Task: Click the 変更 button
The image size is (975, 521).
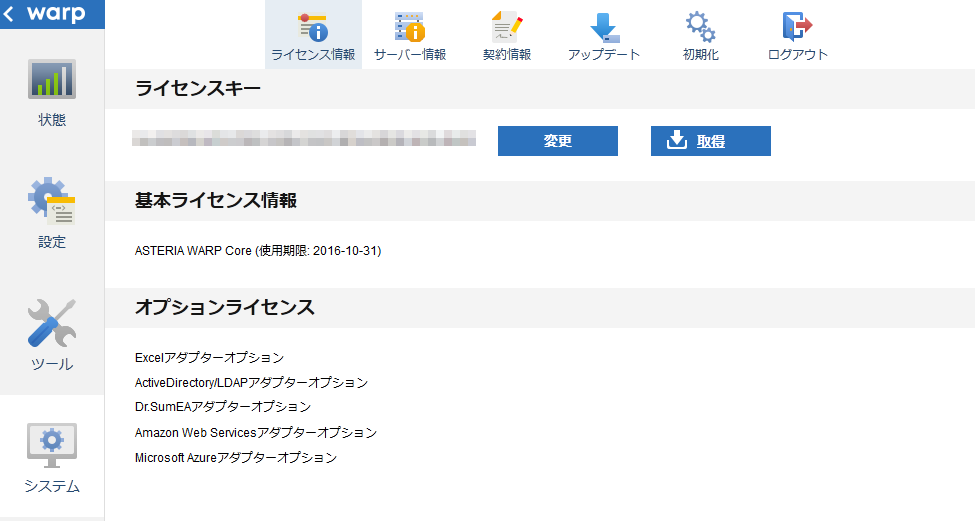Action: (x=558, y=141)
